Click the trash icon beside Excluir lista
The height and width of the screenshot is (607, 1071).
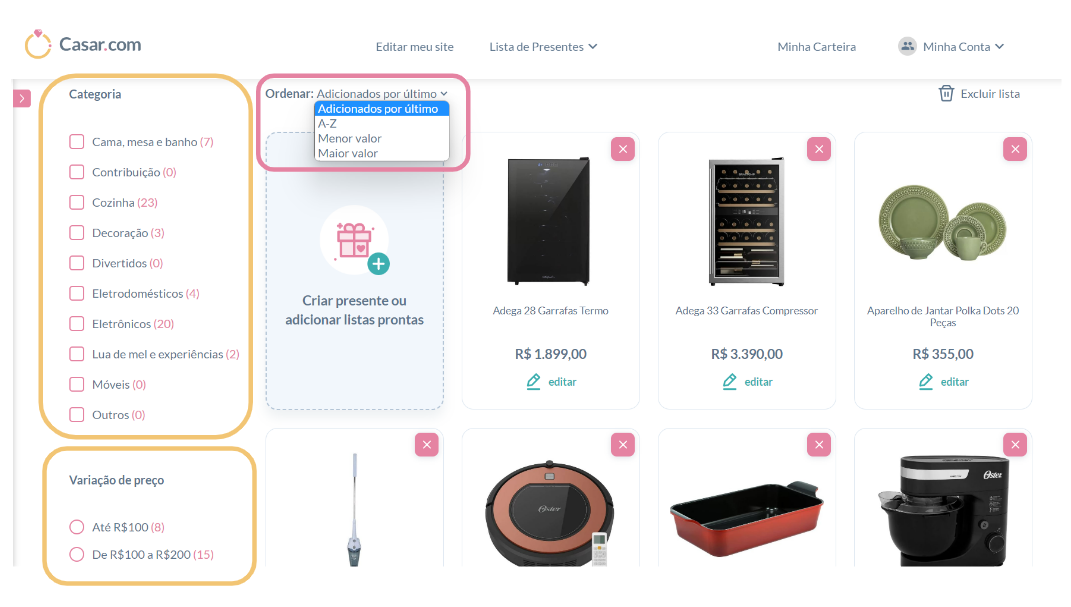(946, 94)
